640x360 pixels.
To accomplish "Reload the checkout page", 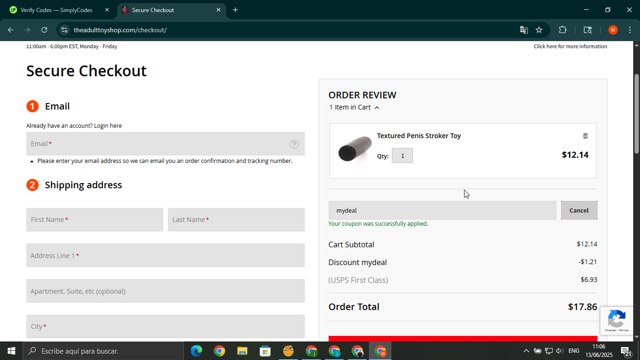I will 44,30.
